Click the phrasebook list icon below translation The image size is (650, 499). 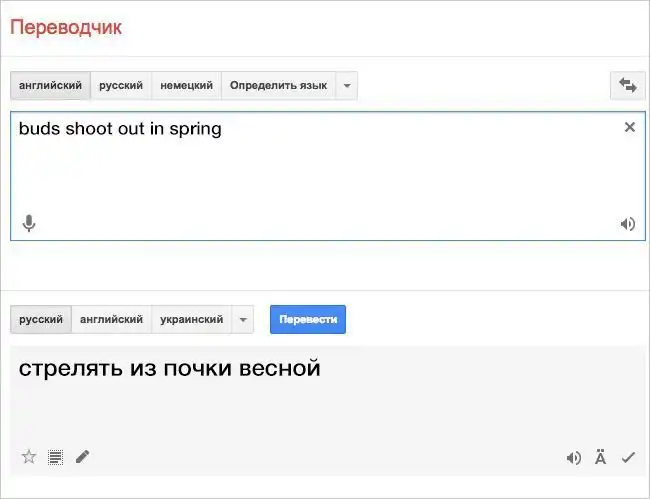point(56,457)
